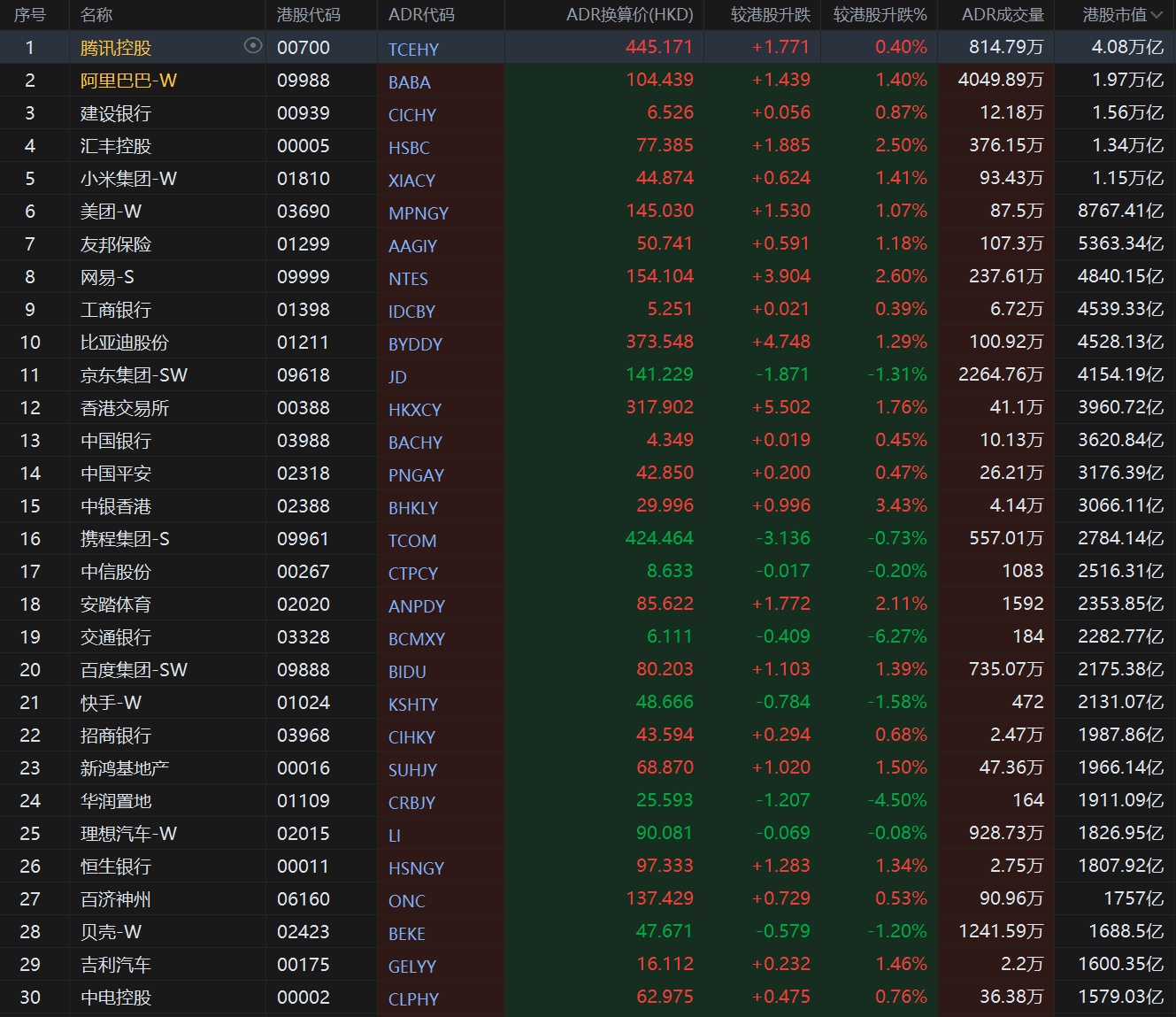Click the ADR volume 557.01万
The width and height of the screenshot is (1176, 1017).
click(1006, 538)
